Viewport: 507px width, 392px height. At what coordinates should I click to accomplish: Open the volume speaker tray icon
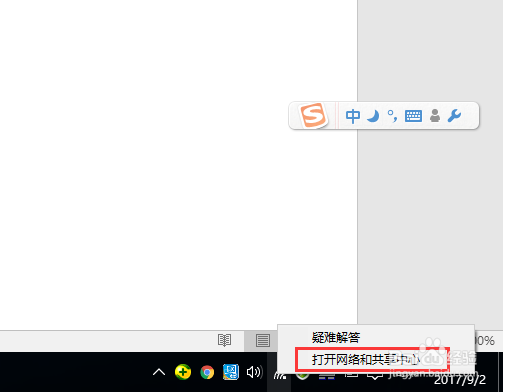tap(254, 372)
